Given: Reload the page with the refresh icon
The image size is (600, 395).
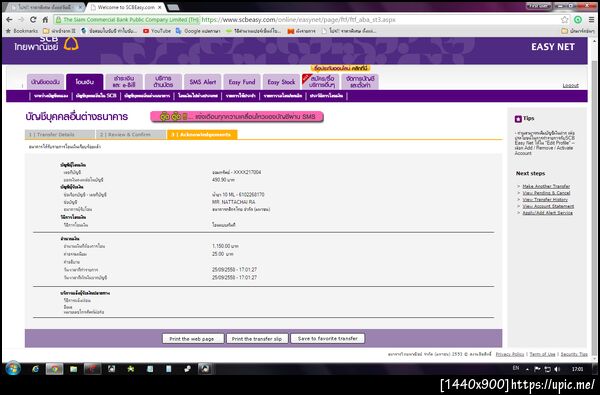Looking at the screenshot, I should tap(33, 20).
